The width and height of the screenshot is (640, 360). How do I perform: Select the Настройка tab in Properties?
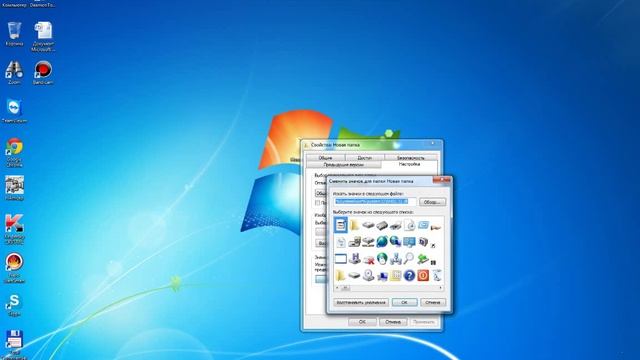(409, 164)
